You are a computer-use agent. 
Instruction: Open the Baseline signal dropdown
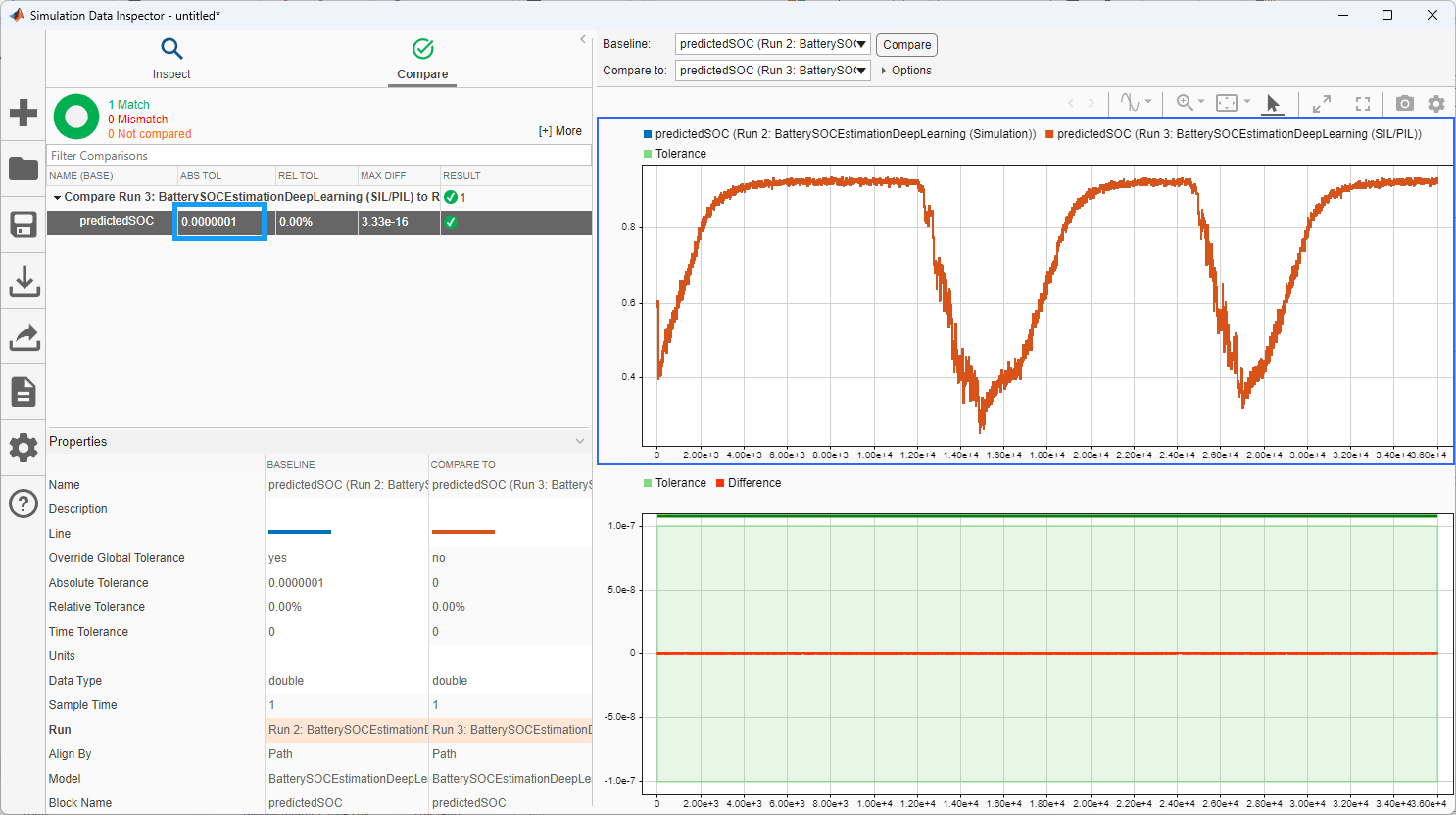[772, 44]
